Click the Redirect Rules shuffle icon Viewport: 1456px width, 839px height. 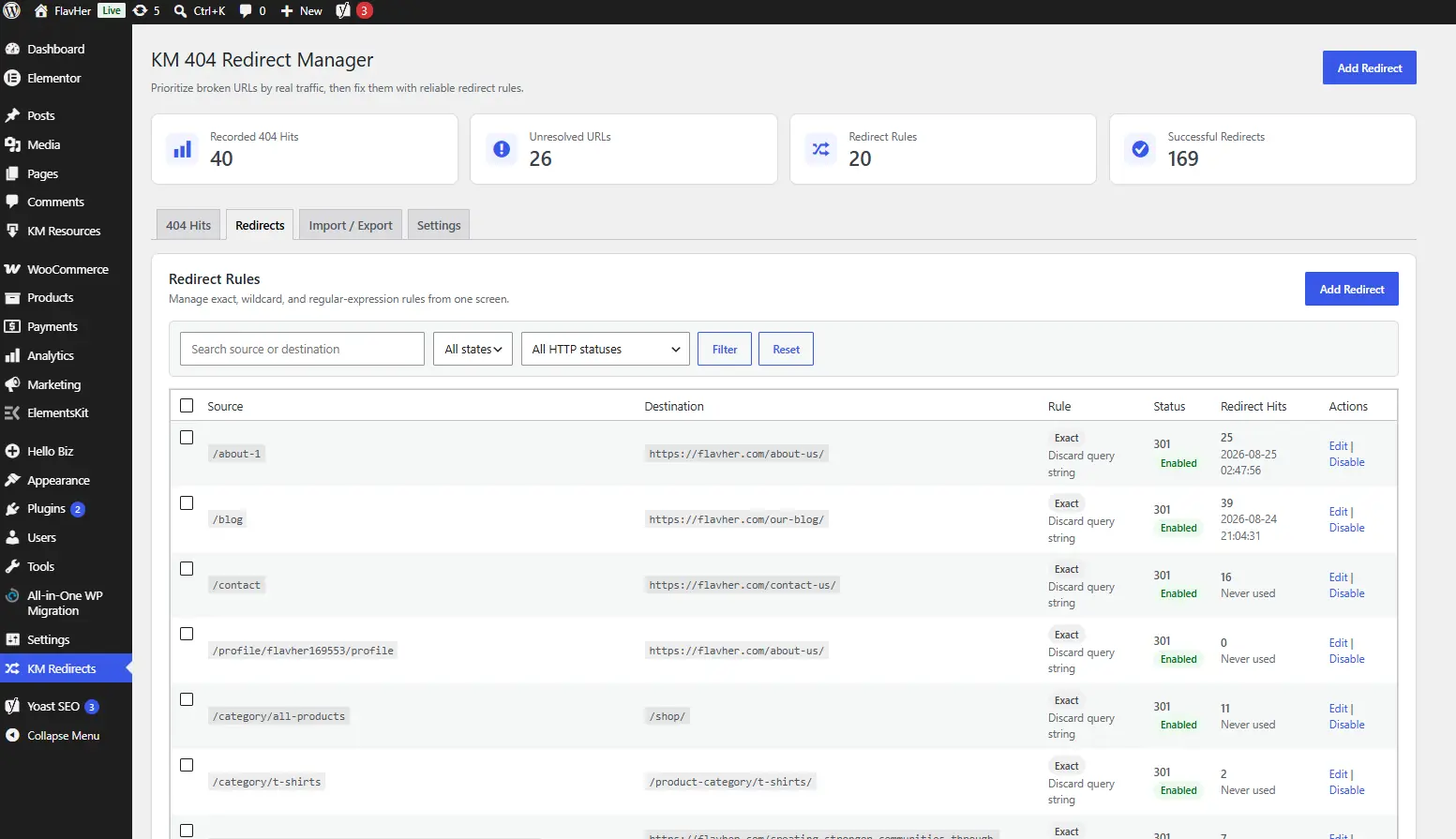coord(821,149)
